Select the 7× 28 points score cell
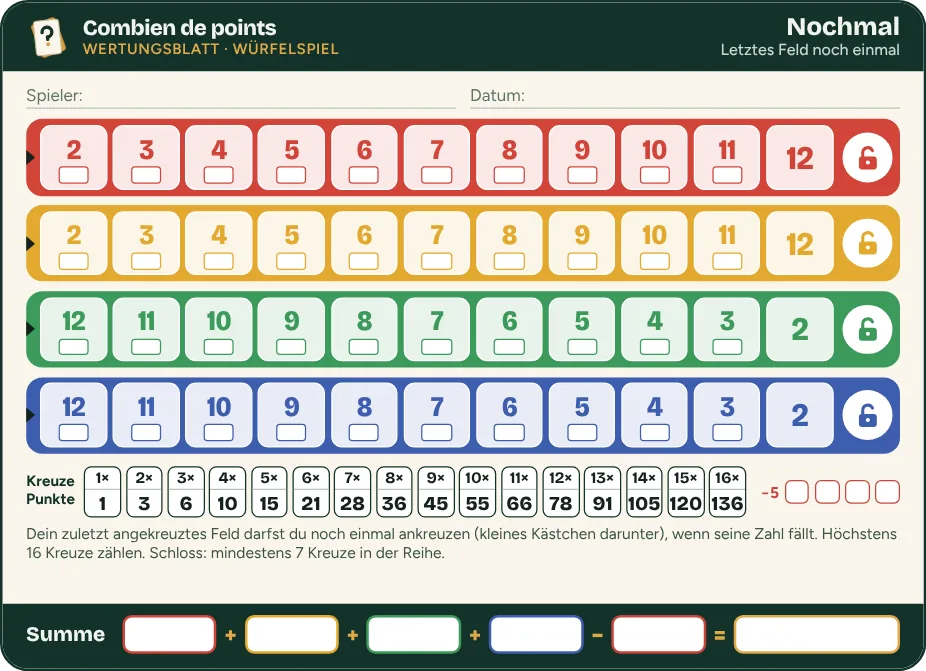 [x=352, y=492]
